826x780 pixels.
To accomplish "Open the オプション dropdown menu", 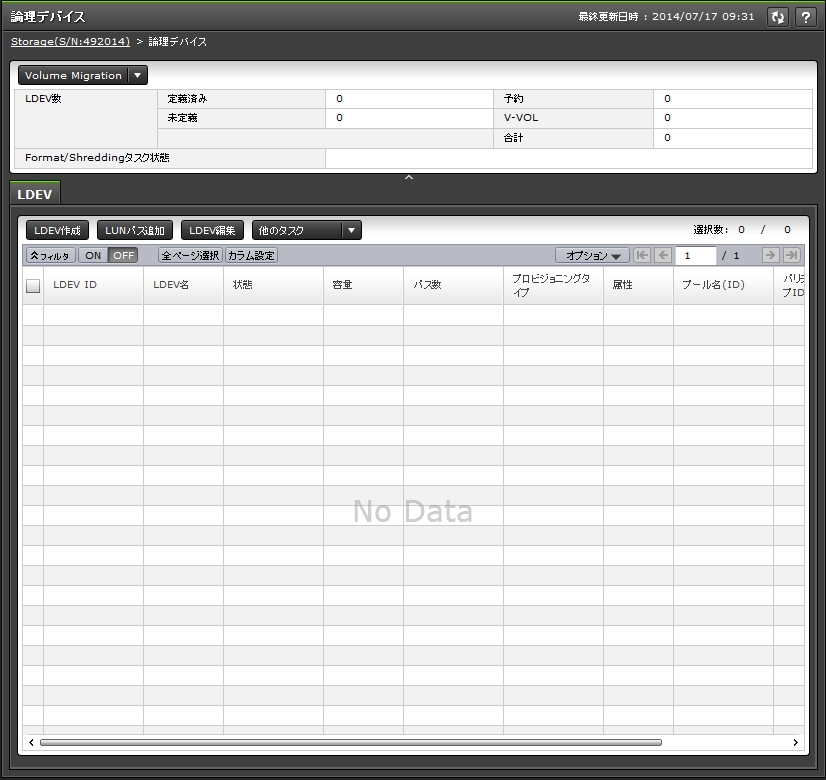I will point(592,255).
